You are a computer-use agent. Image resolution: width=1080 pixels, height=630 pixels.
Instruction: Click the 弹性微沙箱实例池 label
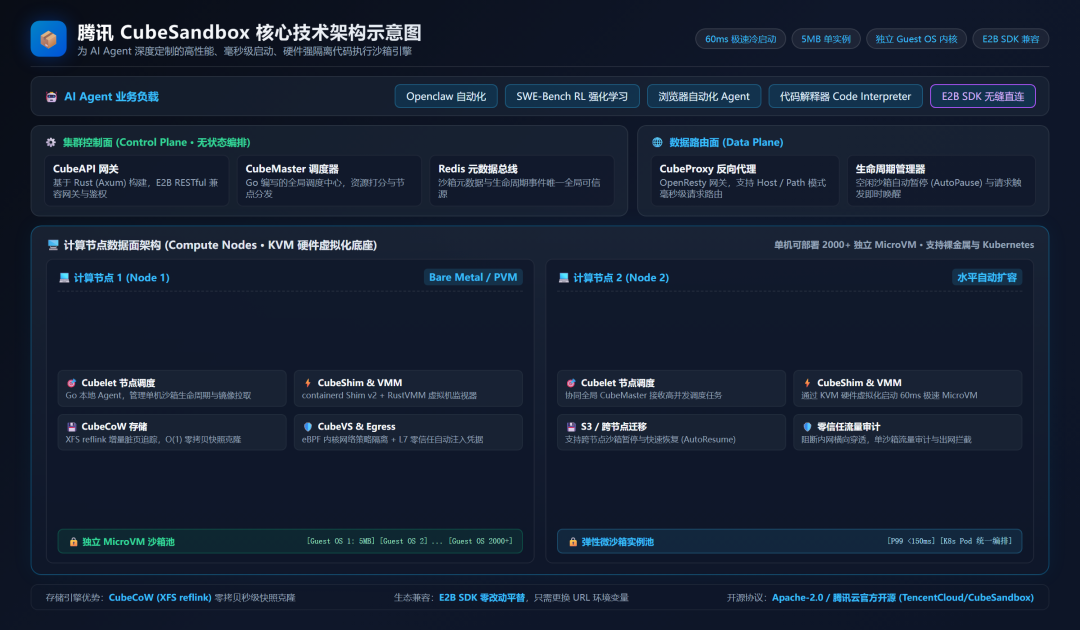(x=618, y=542)
